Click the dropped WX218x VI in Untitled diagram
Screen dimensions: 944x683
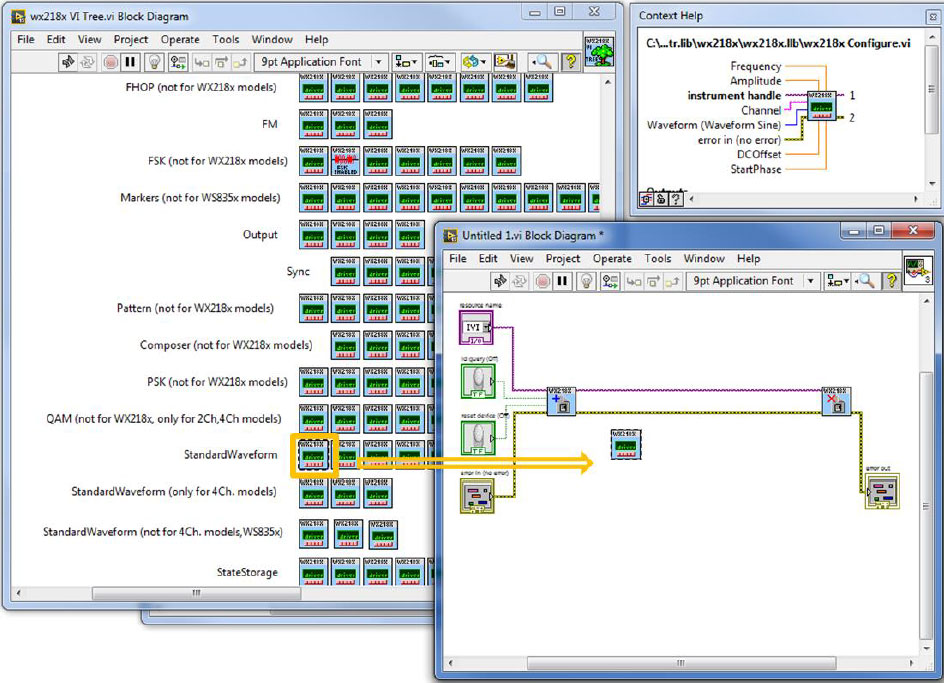[x=626, y=444]
